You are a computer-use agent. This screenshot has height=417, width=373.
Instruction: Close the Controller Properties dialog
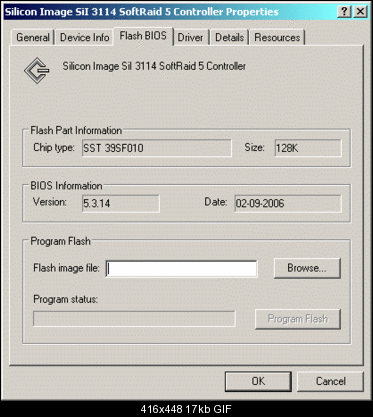(x=360, y=12)
